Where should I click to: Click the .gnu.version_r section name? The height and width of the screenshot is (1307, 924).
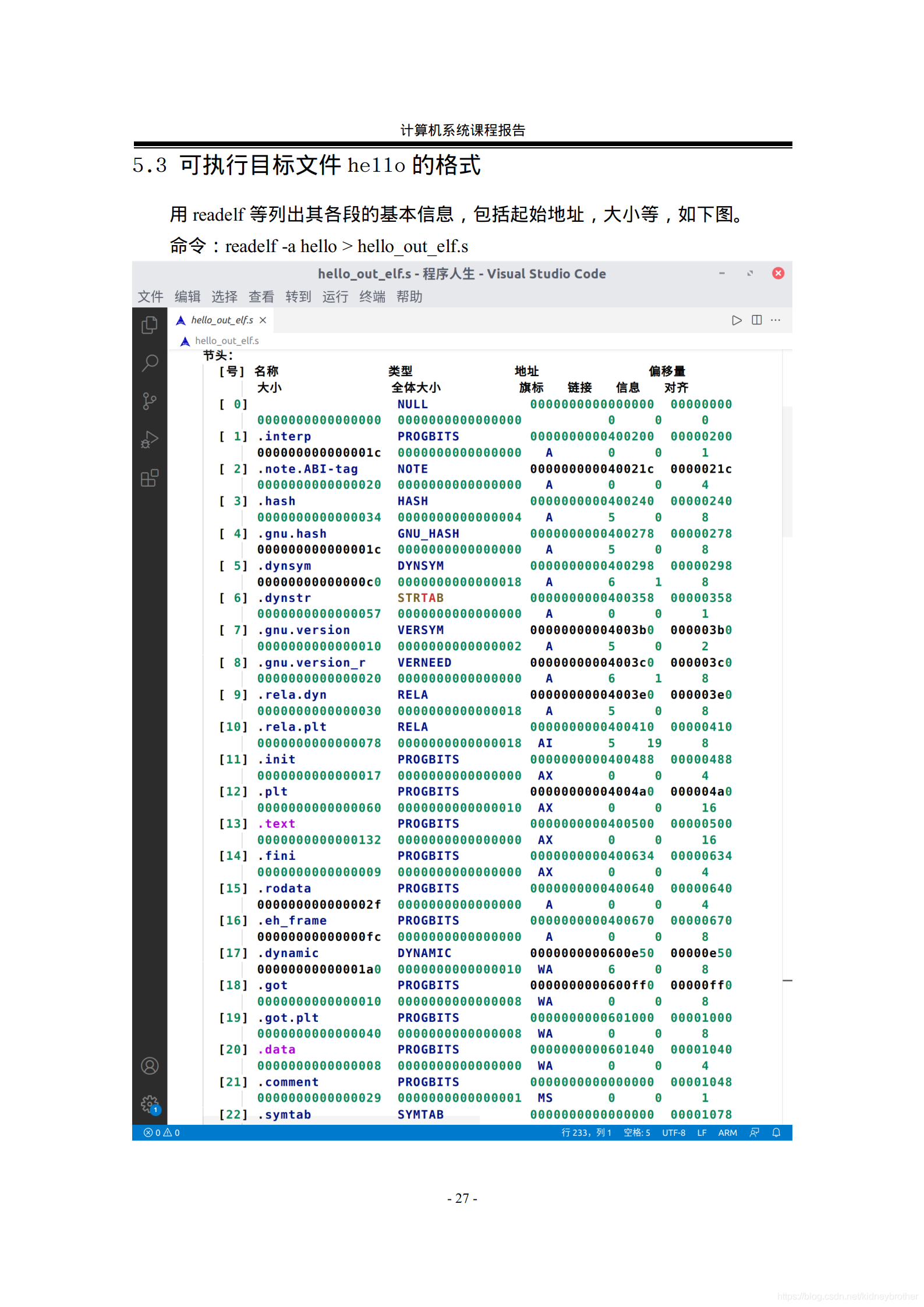pos(311,663)
